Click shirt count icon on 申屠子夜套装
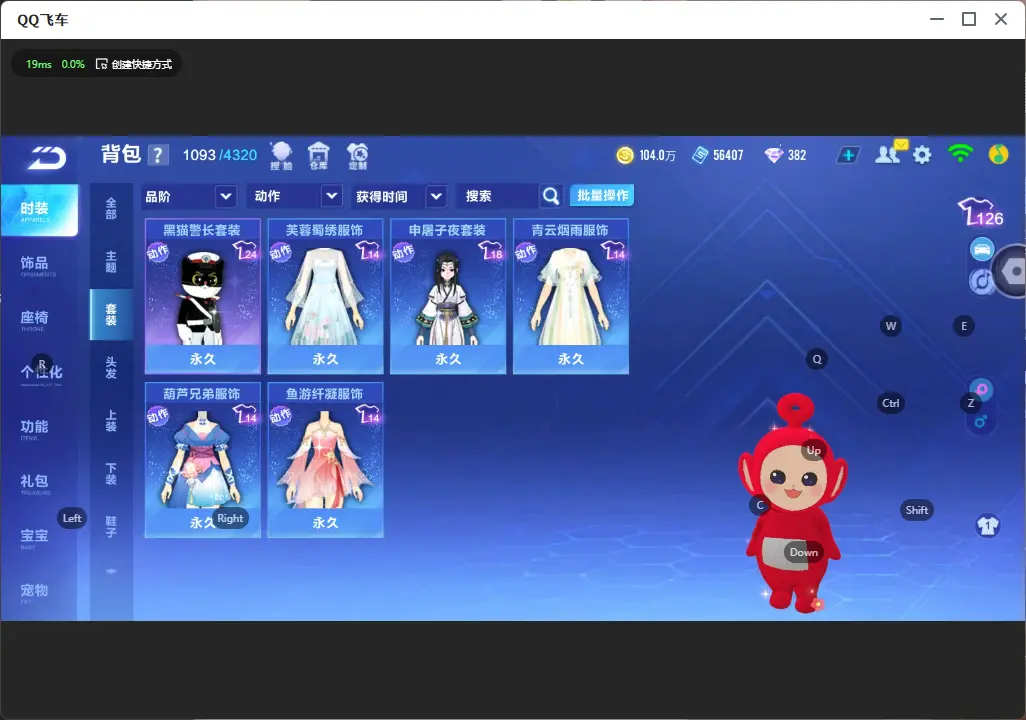Viewport: 1026px width, 720px height. coord(490,250)
